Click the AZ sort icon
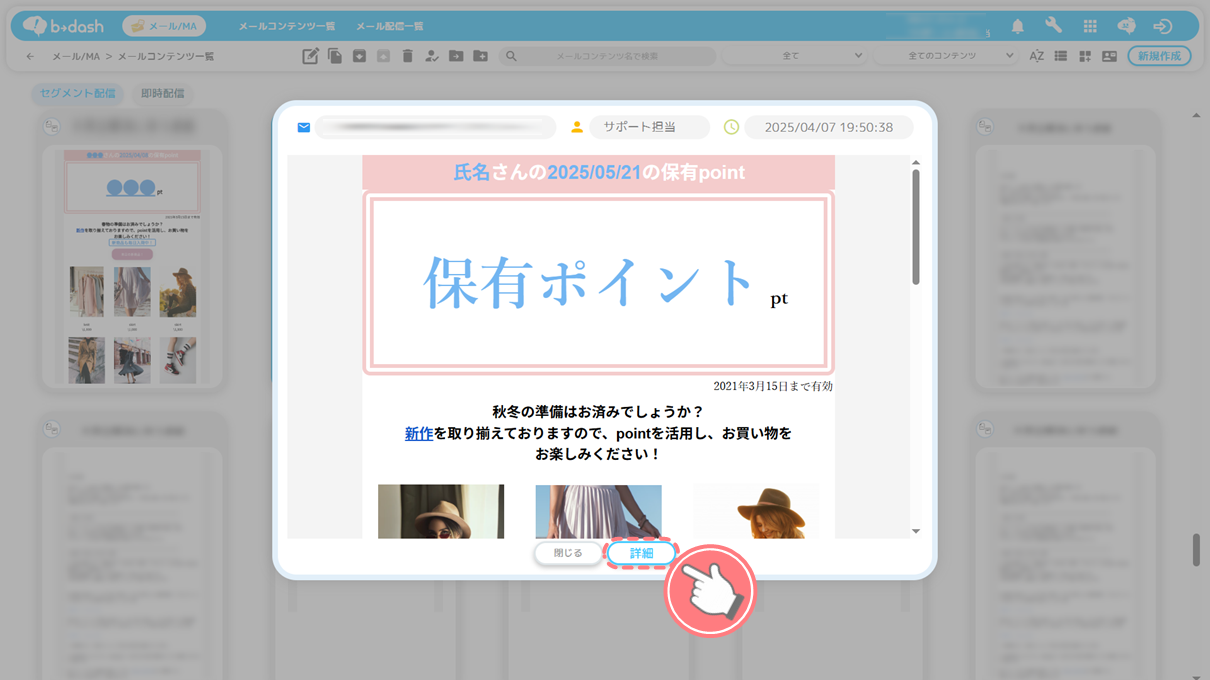 click(1037, 56)
